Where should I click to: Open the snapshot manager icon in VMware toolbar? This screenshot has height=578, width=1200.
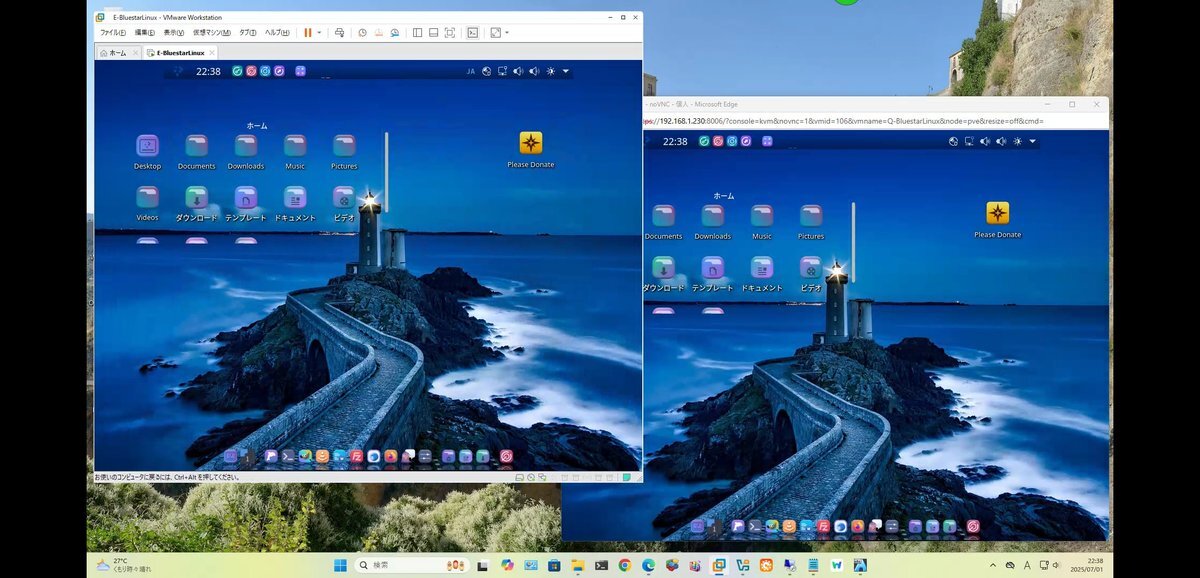[x=395, y=33]
